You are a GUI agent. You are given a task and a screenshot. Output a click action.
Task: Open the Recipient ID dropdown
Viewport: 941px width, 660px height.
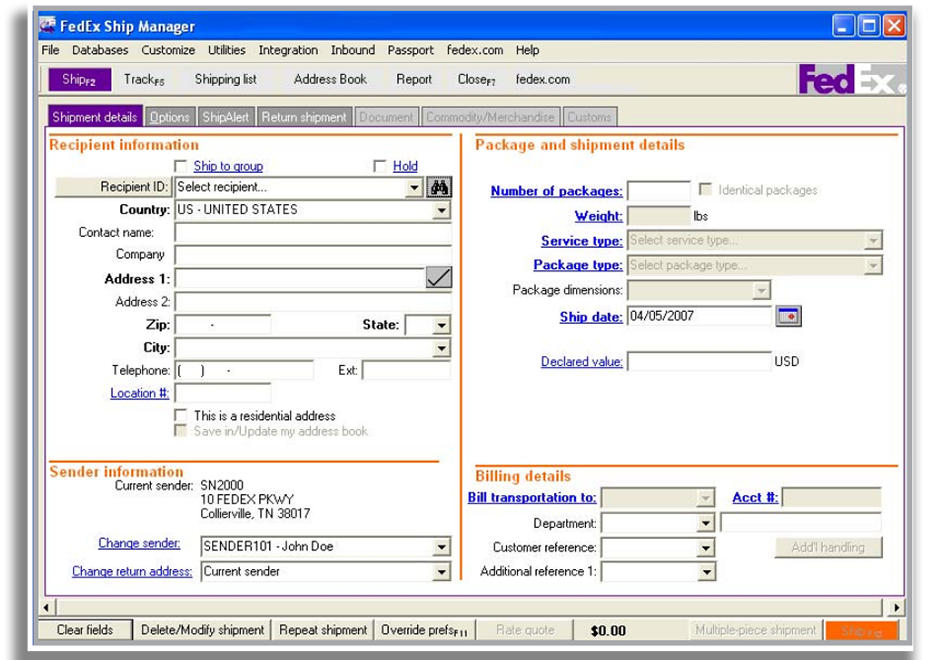coord(413,188)
